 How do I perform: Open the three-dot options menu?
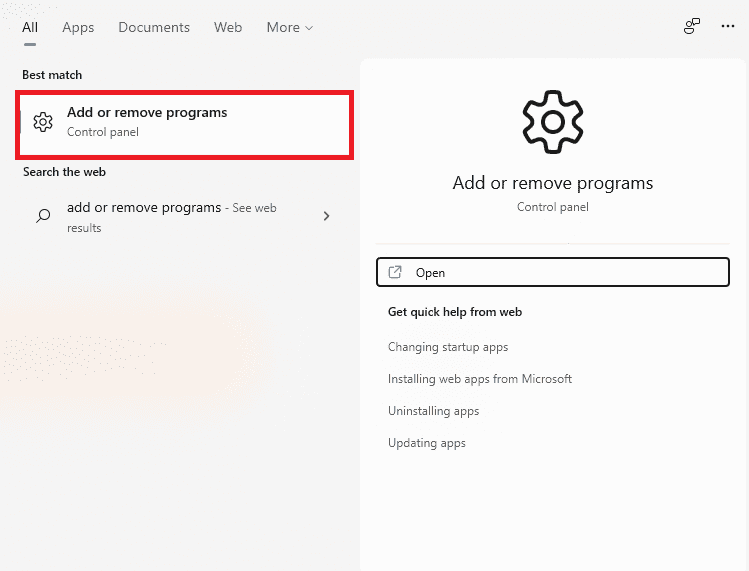[x=728, y=26]
